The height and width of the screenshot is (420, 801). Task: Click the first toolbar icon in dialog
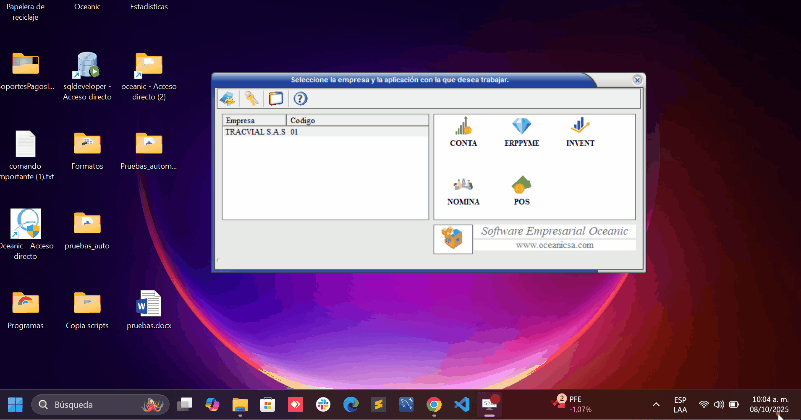click(228, 98)
